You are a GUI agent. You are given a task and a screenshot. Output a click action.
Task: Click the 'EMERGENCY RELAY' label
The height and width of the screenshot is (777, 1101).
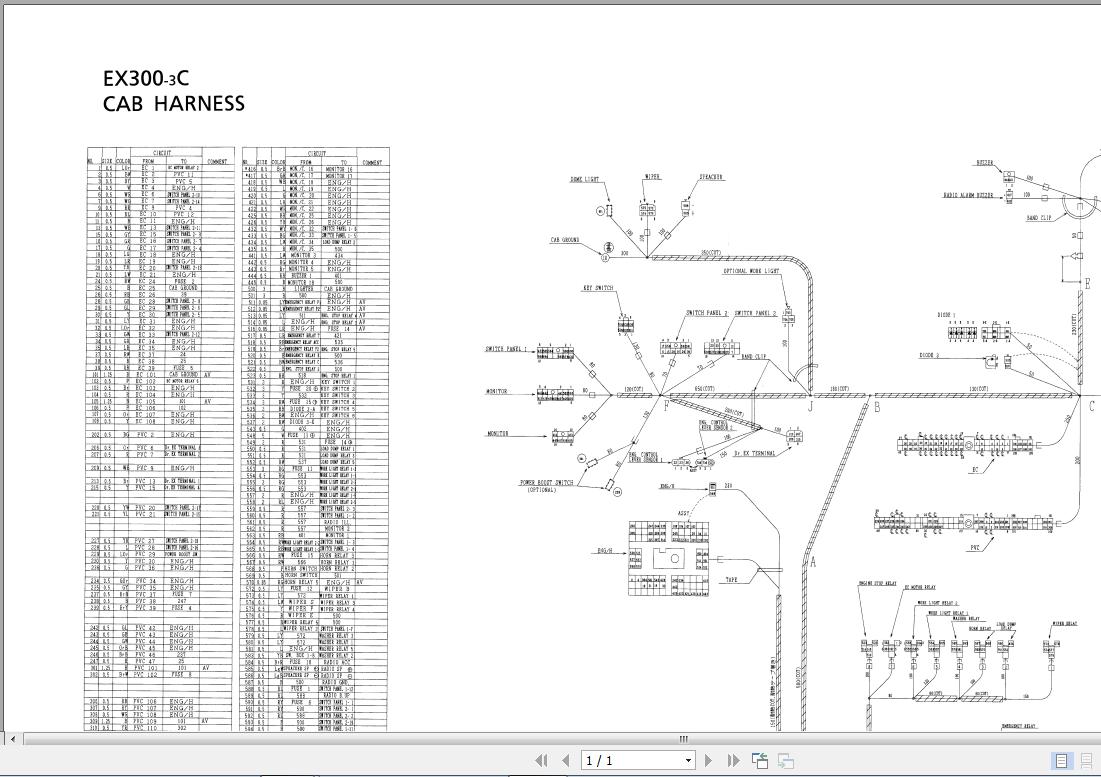(1019, 726)
